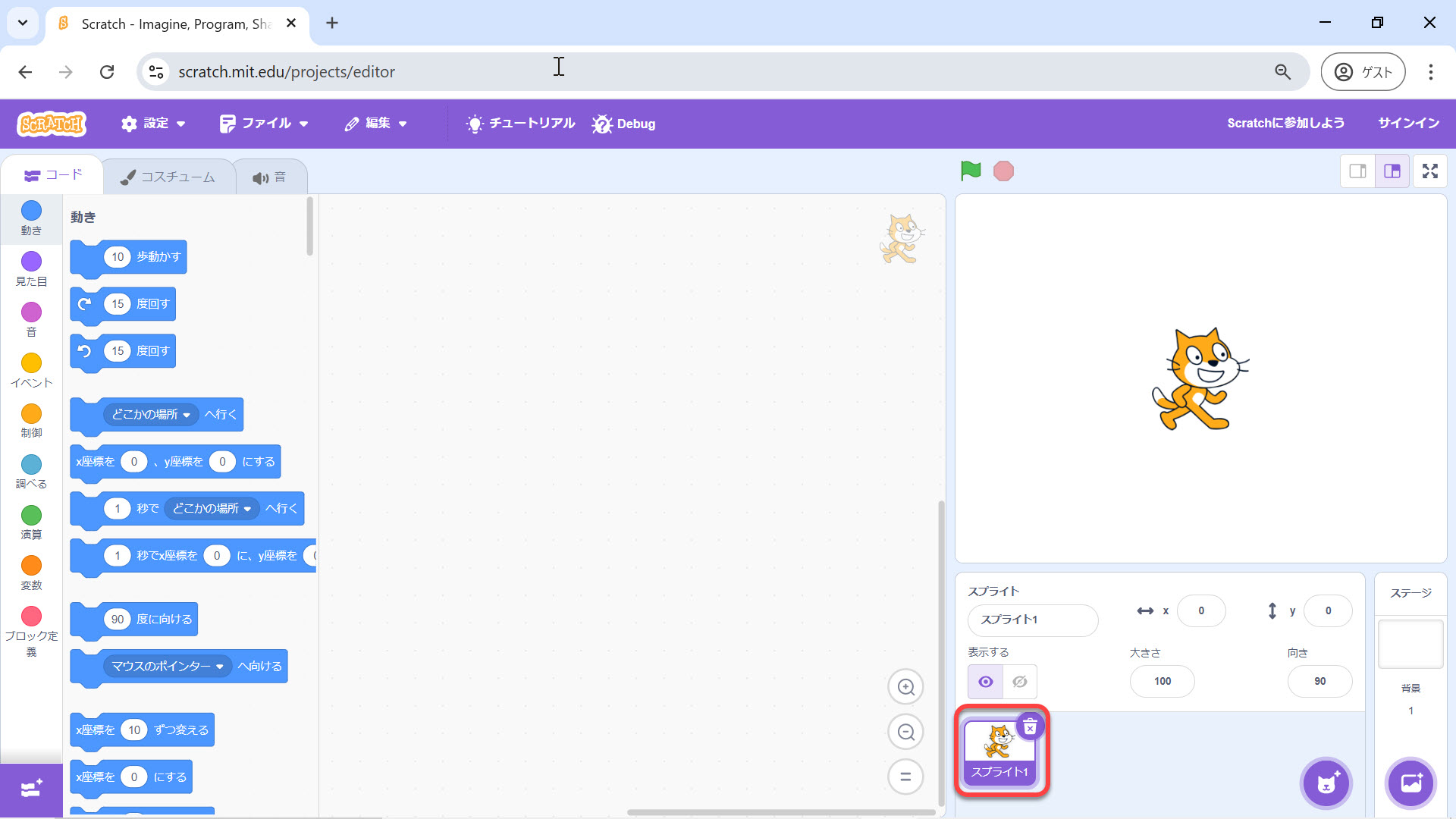Select the イベント events block category

pos(31,371)
